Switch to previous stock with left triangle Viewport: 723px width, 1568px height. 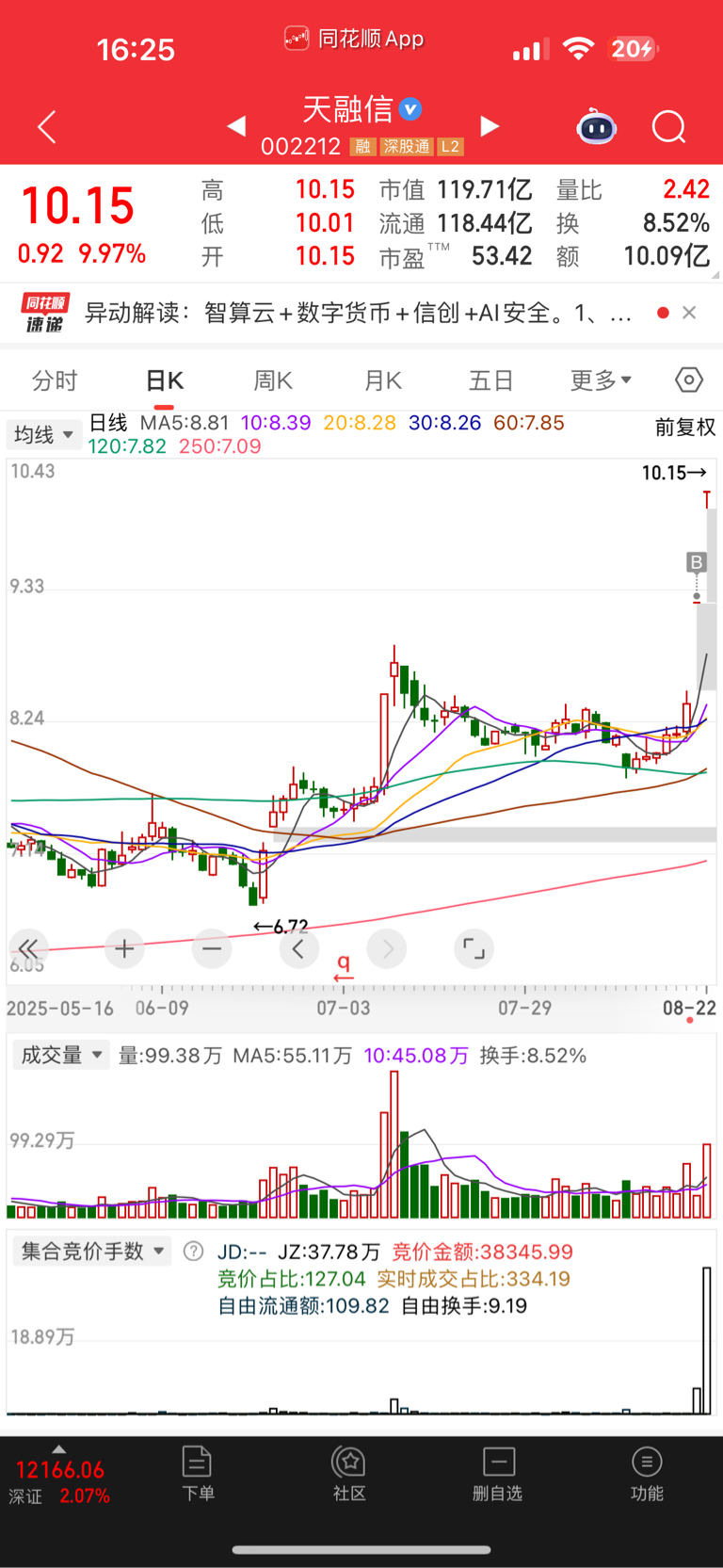click(237, 125)
